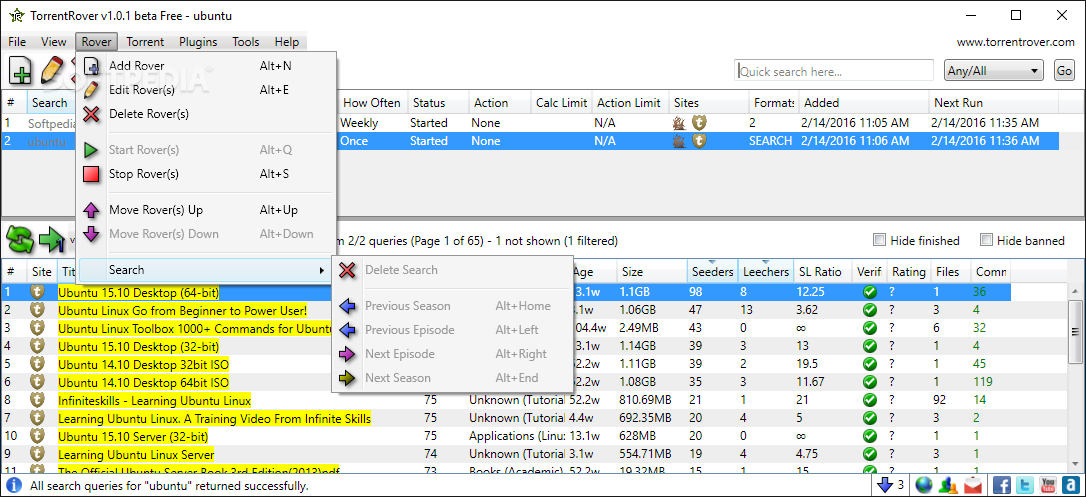This screenshot has width=1086, height=497.
Task: Click the people community icon in status bar
Action: click(948, 485)
